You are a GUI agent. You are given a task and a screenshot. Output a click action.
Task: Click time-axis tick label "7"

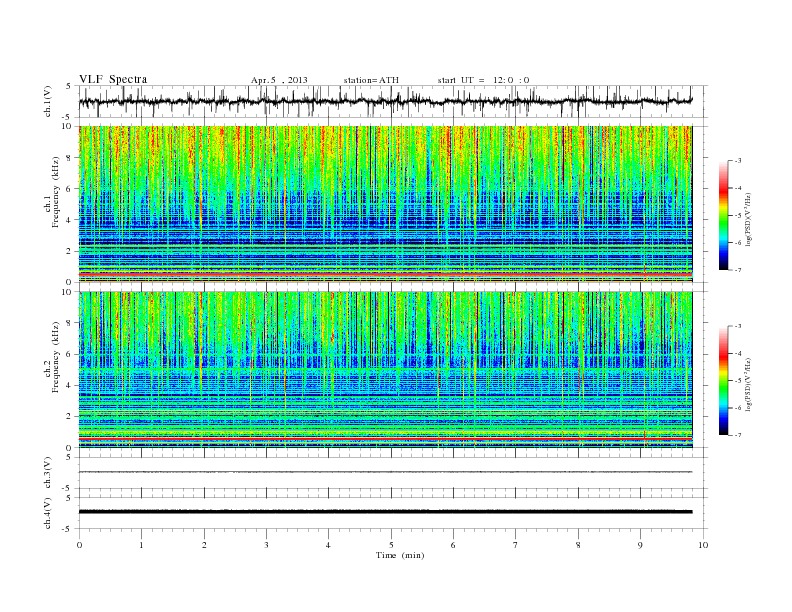point(516,545)
